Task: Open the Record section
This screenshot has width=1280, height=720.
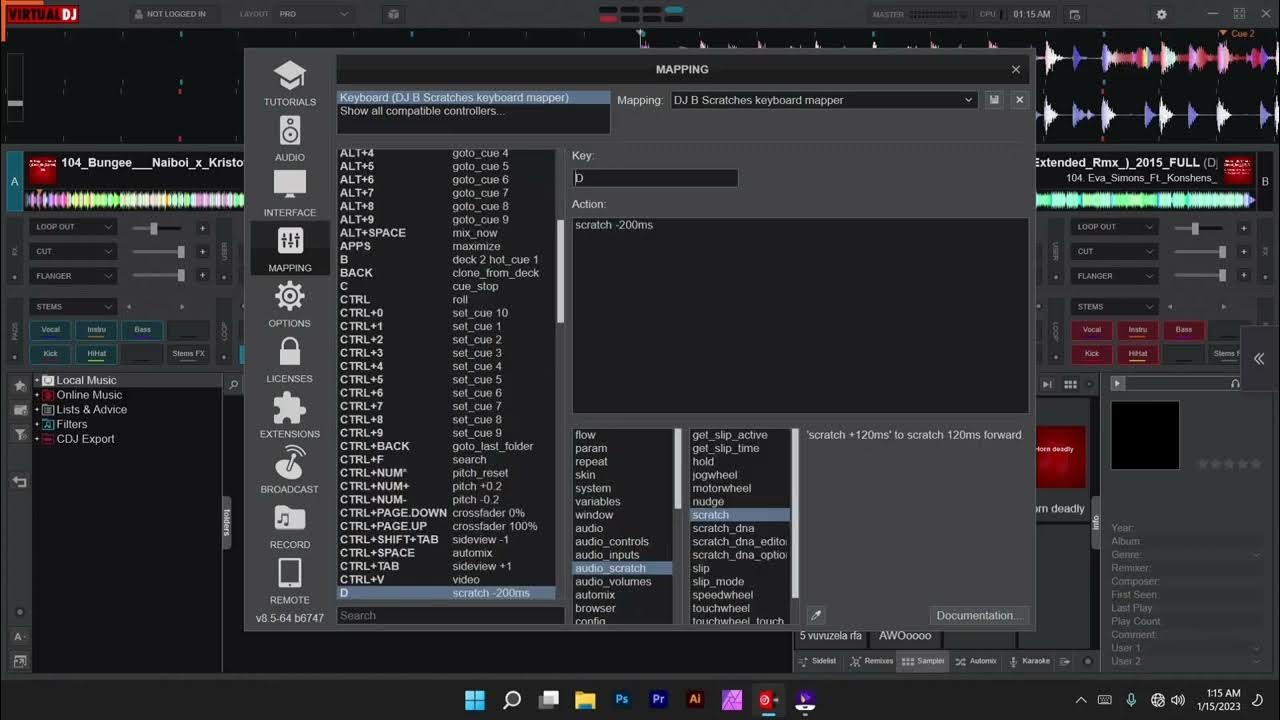Action: [x=290, y=525]
